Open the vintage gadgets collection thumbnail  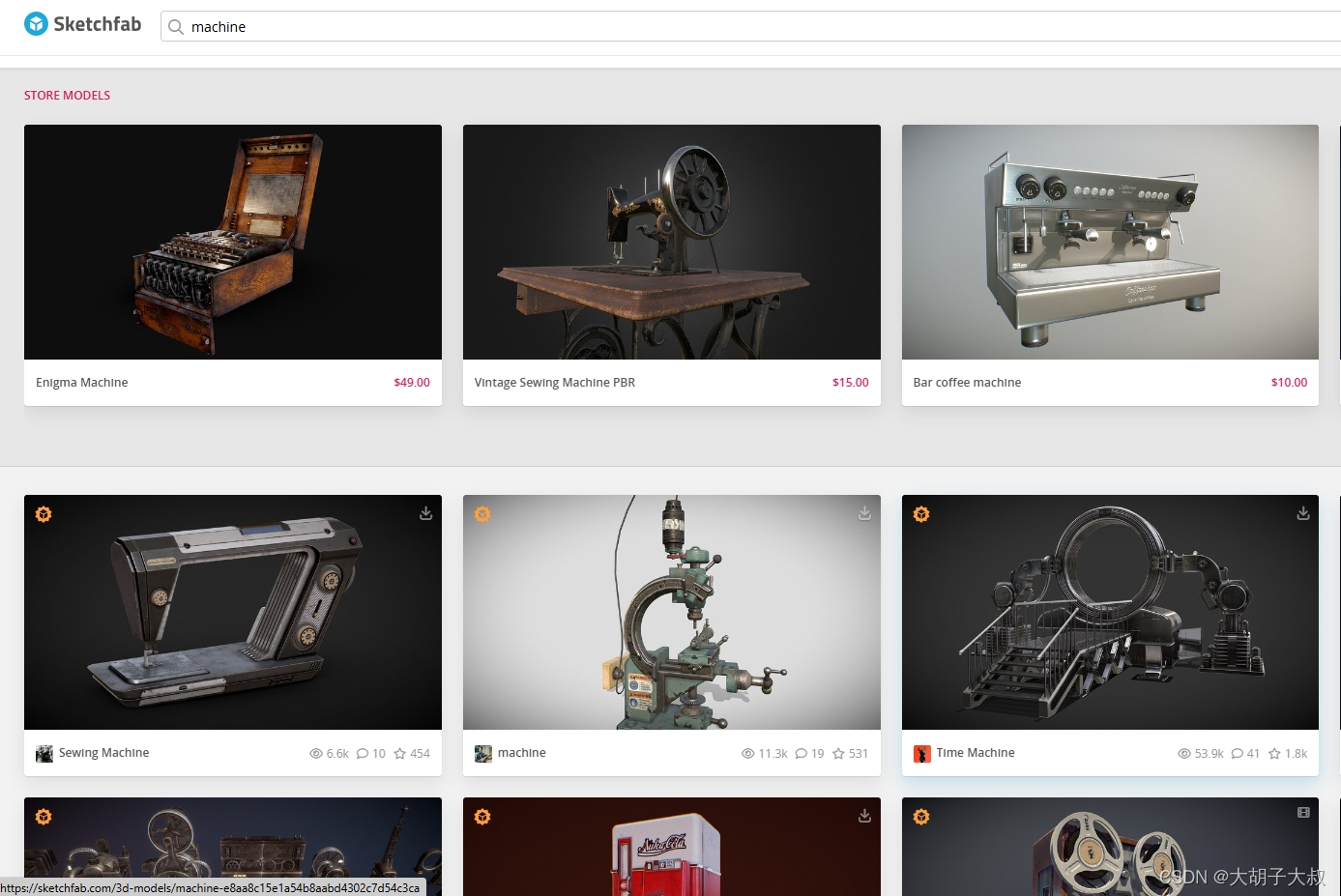[233, 847]
